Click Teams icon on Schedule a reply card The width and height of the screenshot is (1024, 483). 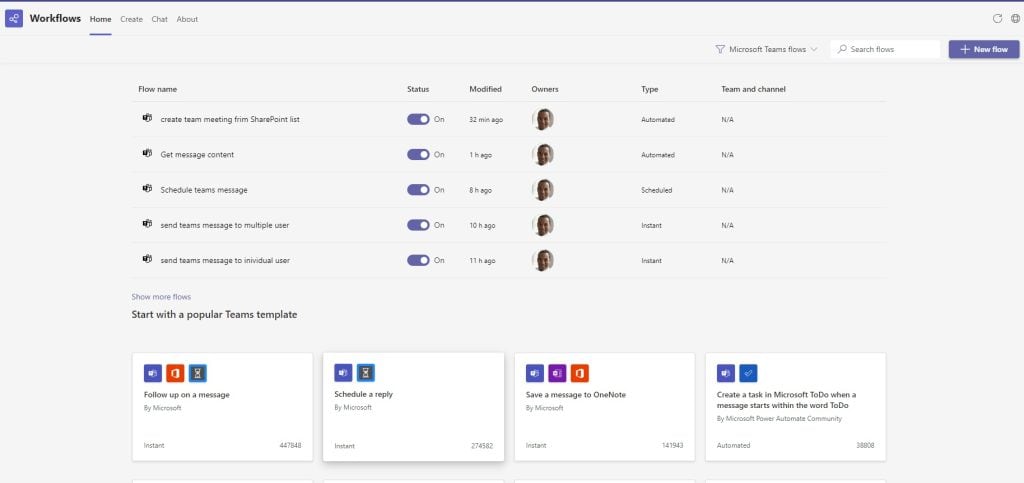click(x=344, y=373)
